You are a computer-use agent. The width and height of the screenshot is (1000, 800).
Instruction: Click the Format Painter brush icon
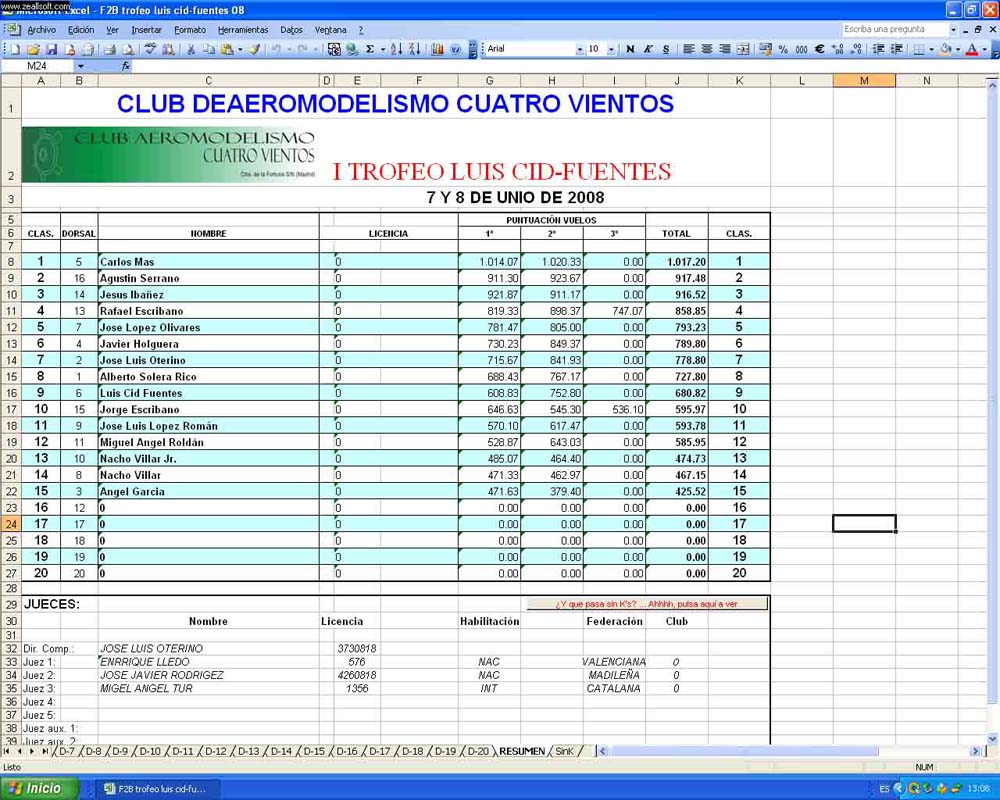tap(255, 49)
